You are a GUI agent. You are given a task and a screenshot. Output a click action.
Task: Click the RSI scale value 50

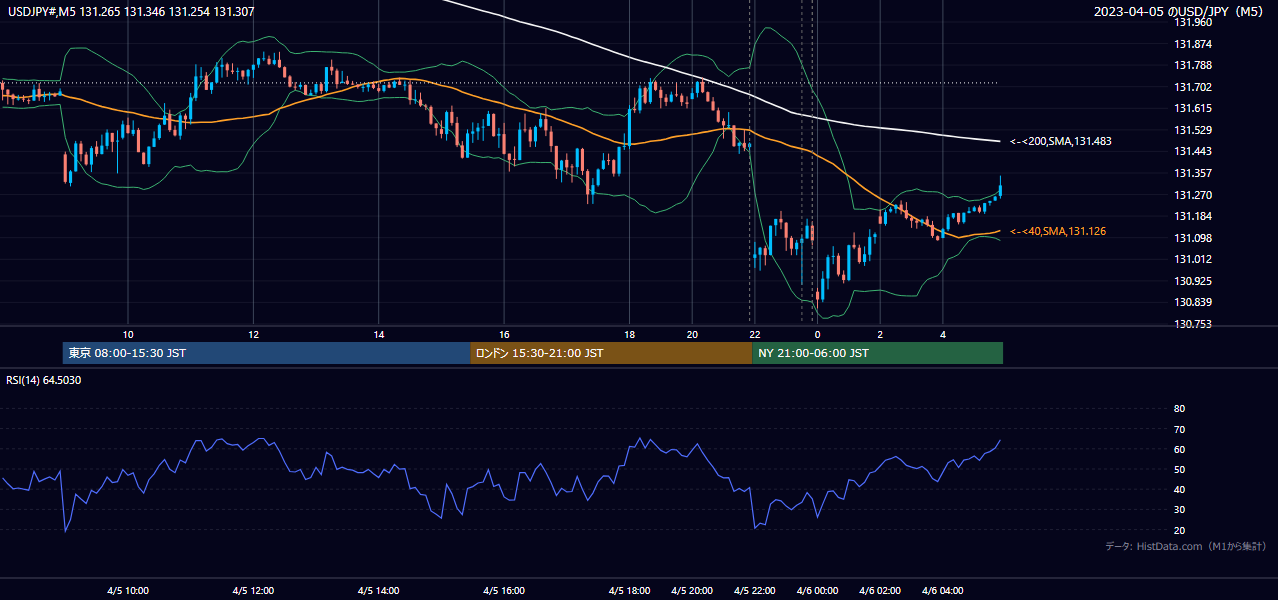click(x=1179, y=469)
